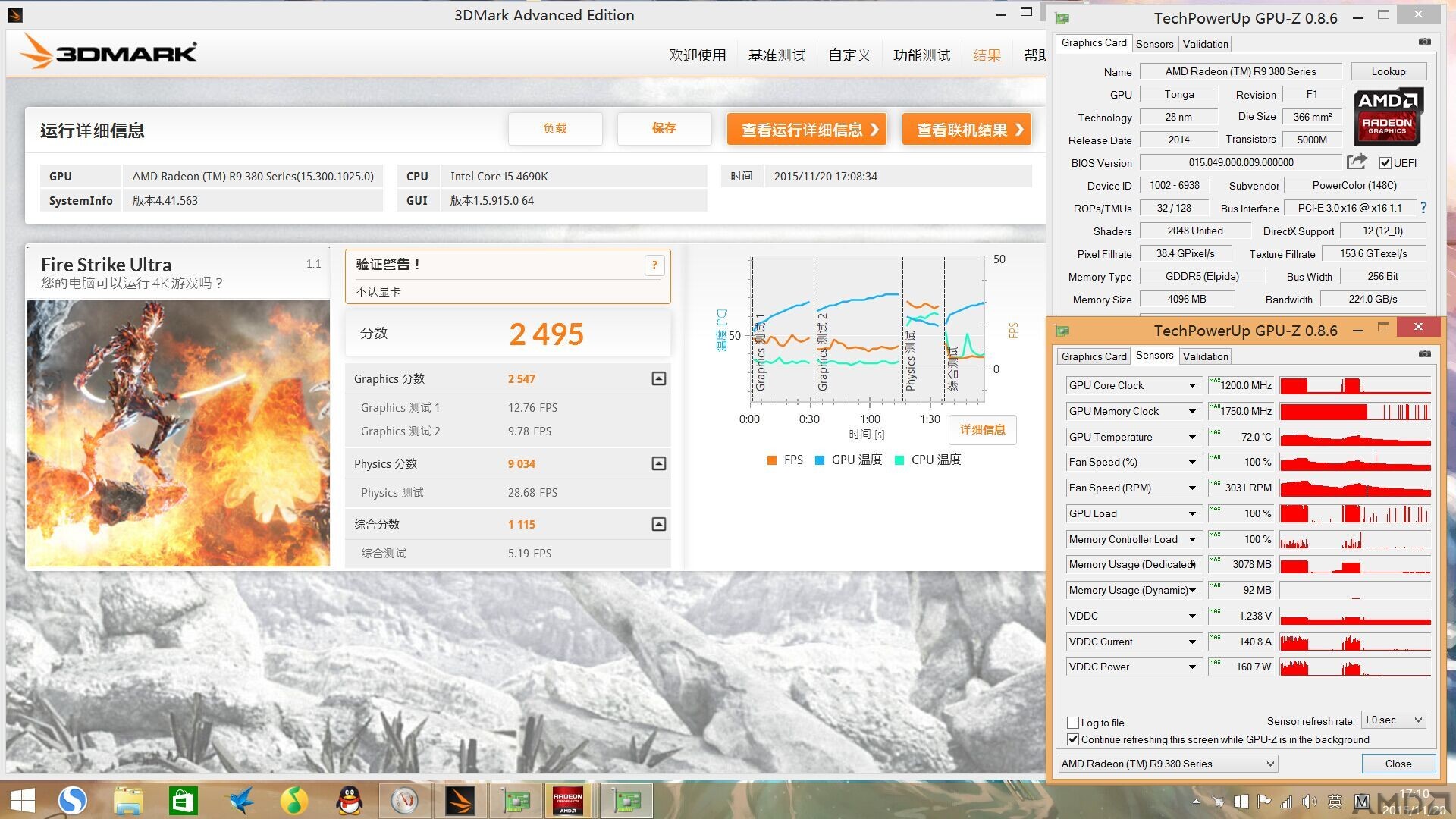Click the BIOS export share icon
The height and width of the screenshot is (819, 1456).
coord(1356,162)
